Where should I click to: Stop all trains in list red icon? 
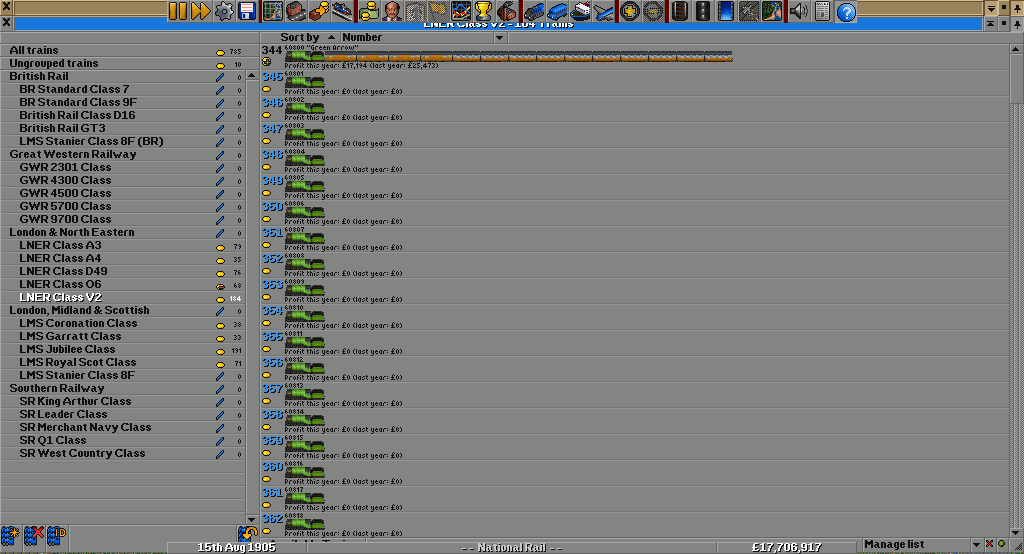point(989,544)
